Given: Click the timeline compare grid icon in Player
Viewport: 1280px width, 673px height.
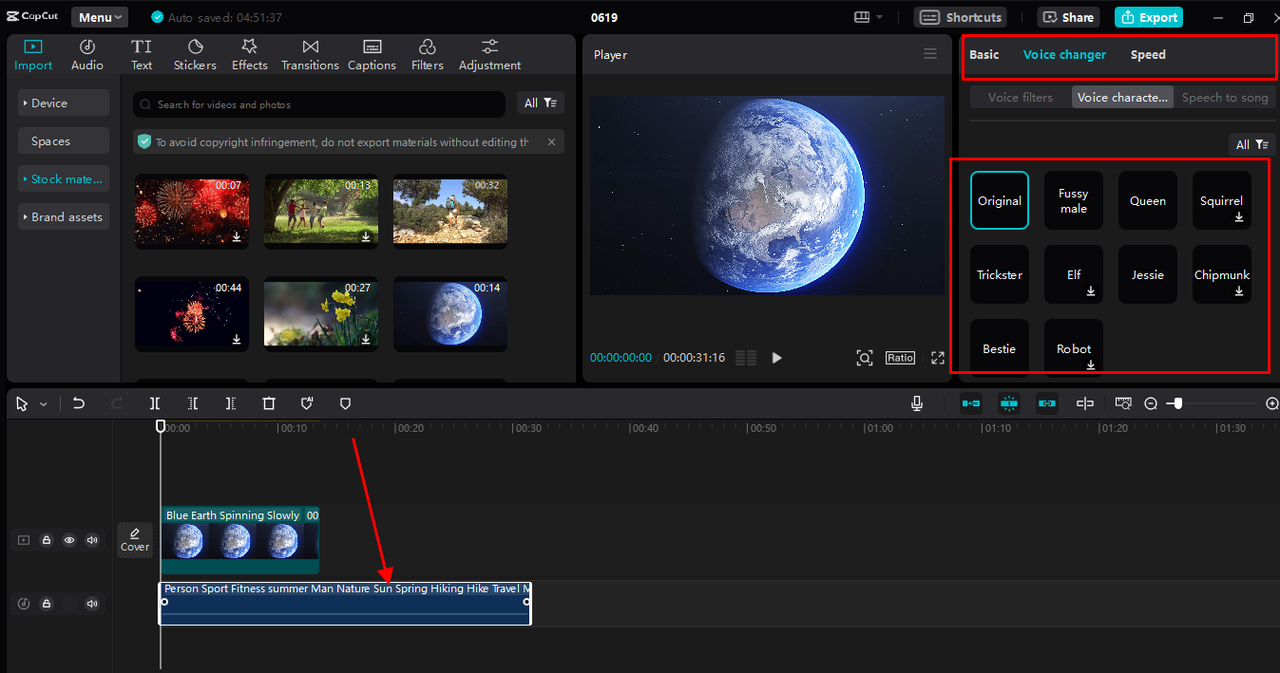Looking at the screenshot, I should 745,357.
